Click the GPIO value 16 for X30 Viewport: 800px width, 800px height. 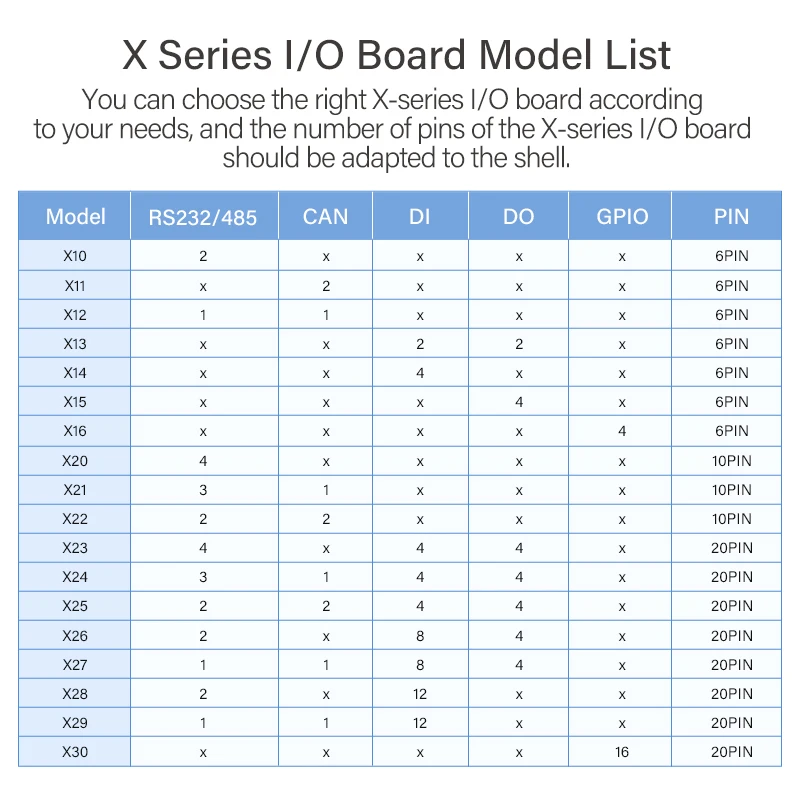(622, 752)
